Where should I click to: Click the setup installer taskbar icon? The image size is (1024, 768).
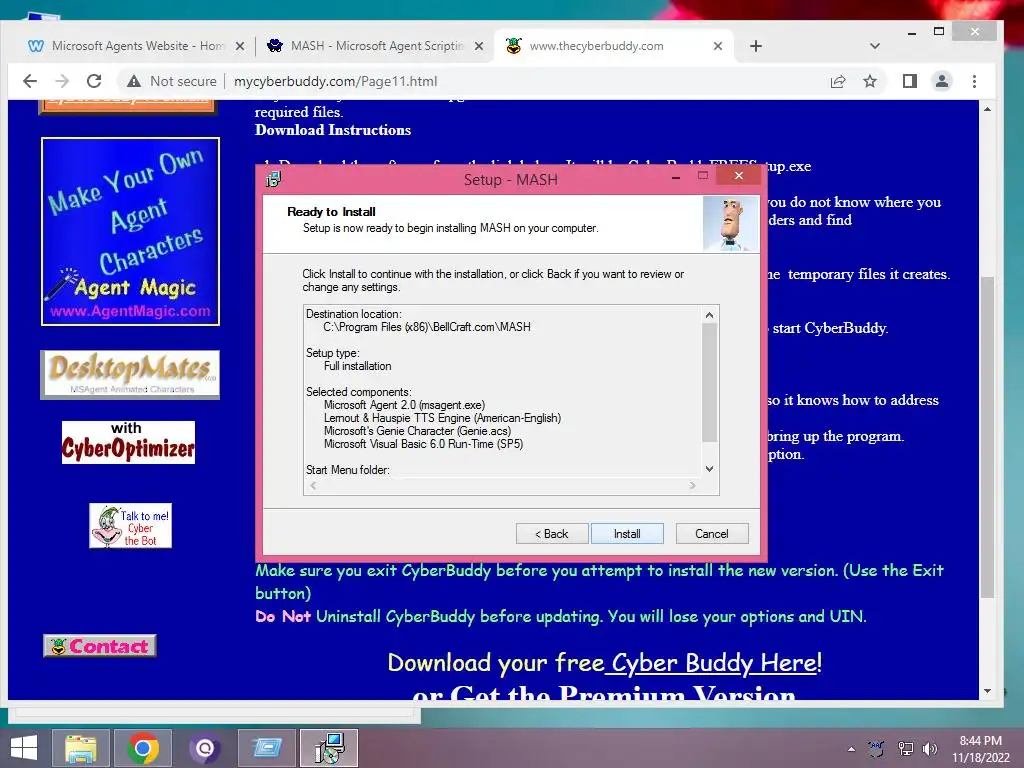point(329,748)
